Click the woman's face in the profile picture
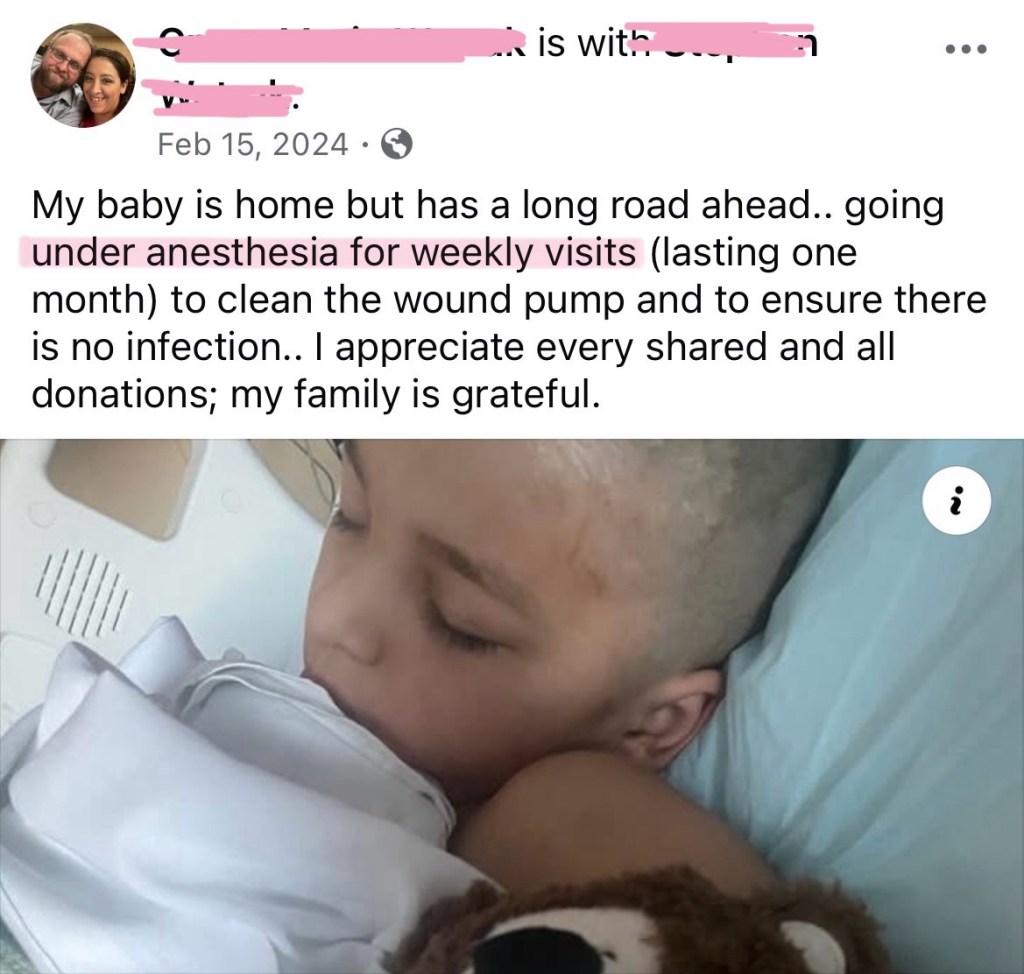The height and width of the screenshot is (974, 1024). [x=99, y=85]
